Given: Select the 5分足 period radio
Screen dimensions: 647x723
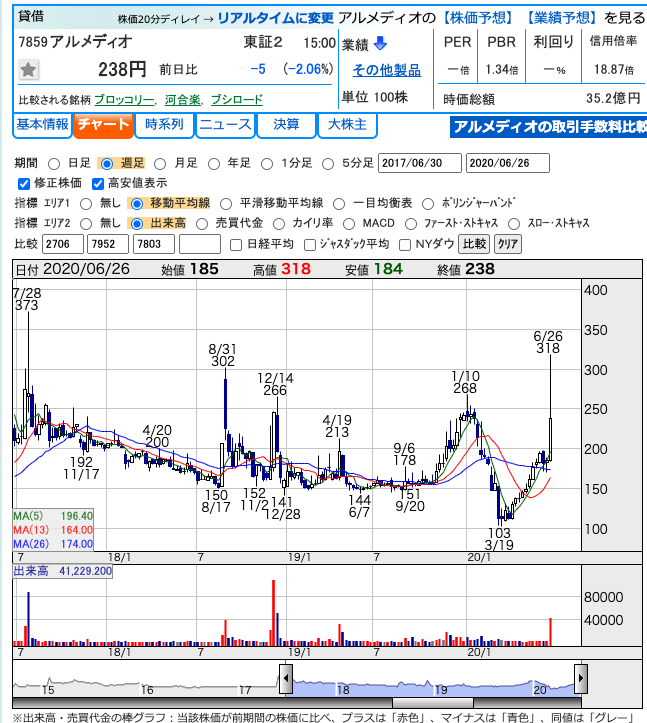Looking at the screenshot, I should [328, 164].
